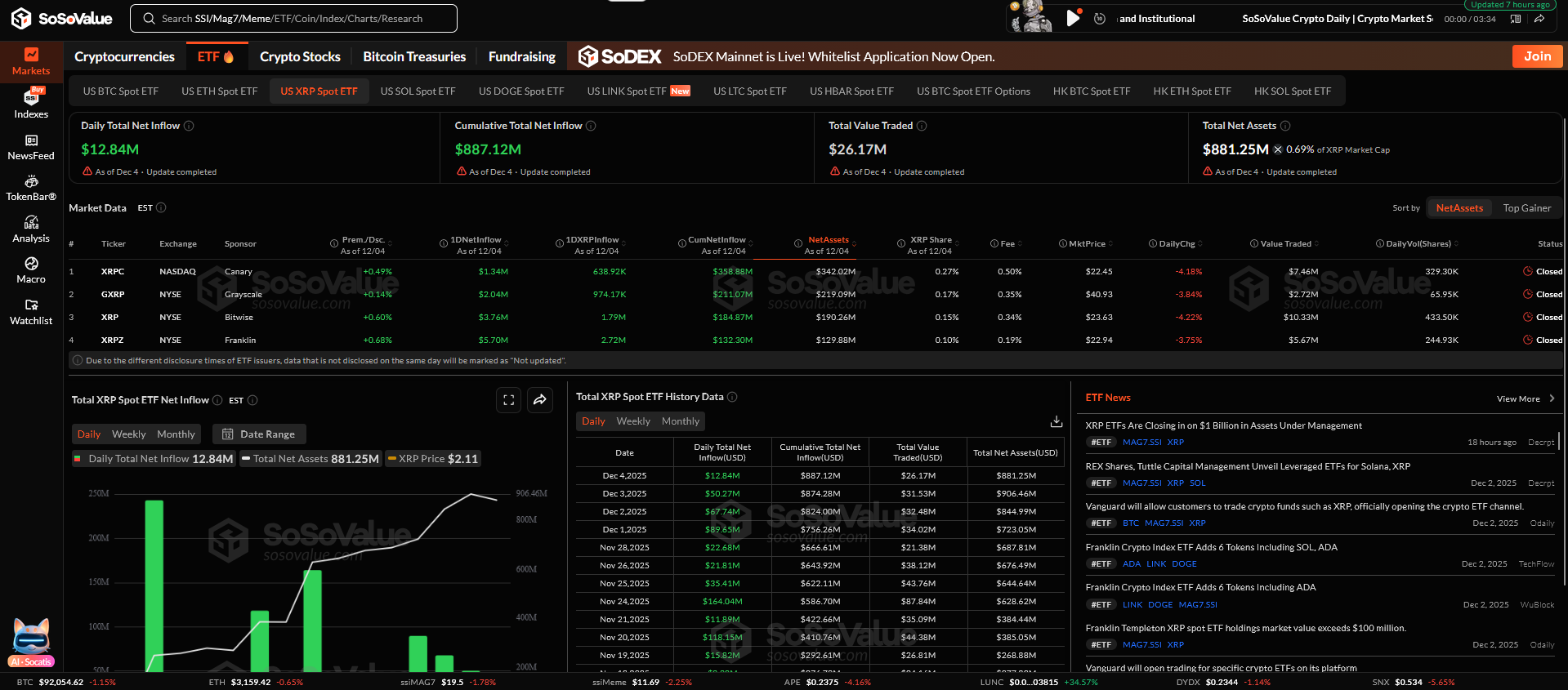1568x690 pixels.
Task: Download the ETF history data
Action: 1057,421
